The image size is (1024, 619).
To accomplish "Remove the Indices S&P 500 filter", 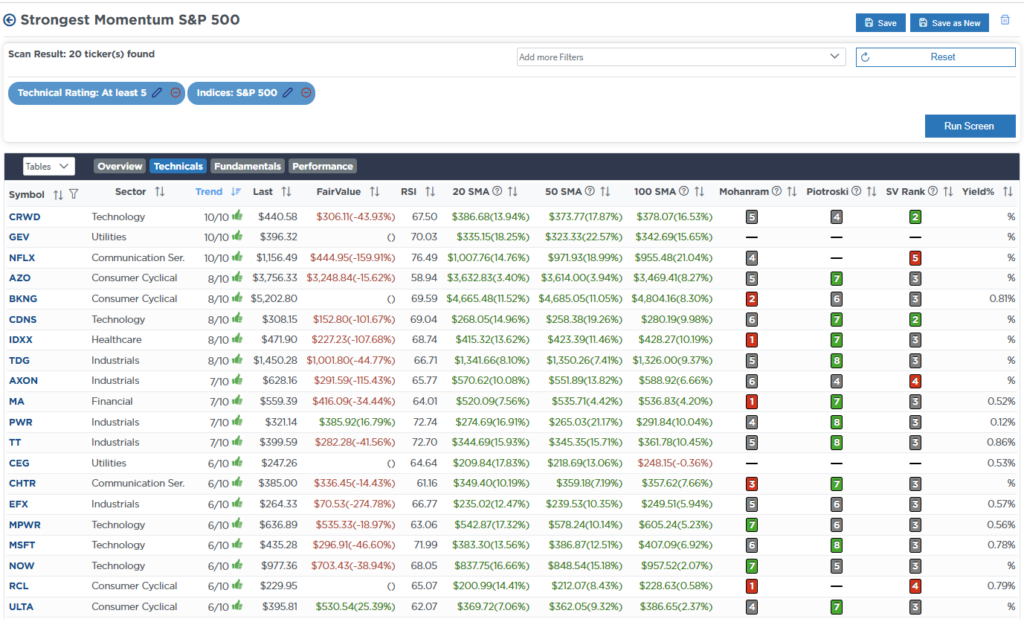I will pyautogui.click(x=306, y=93).
